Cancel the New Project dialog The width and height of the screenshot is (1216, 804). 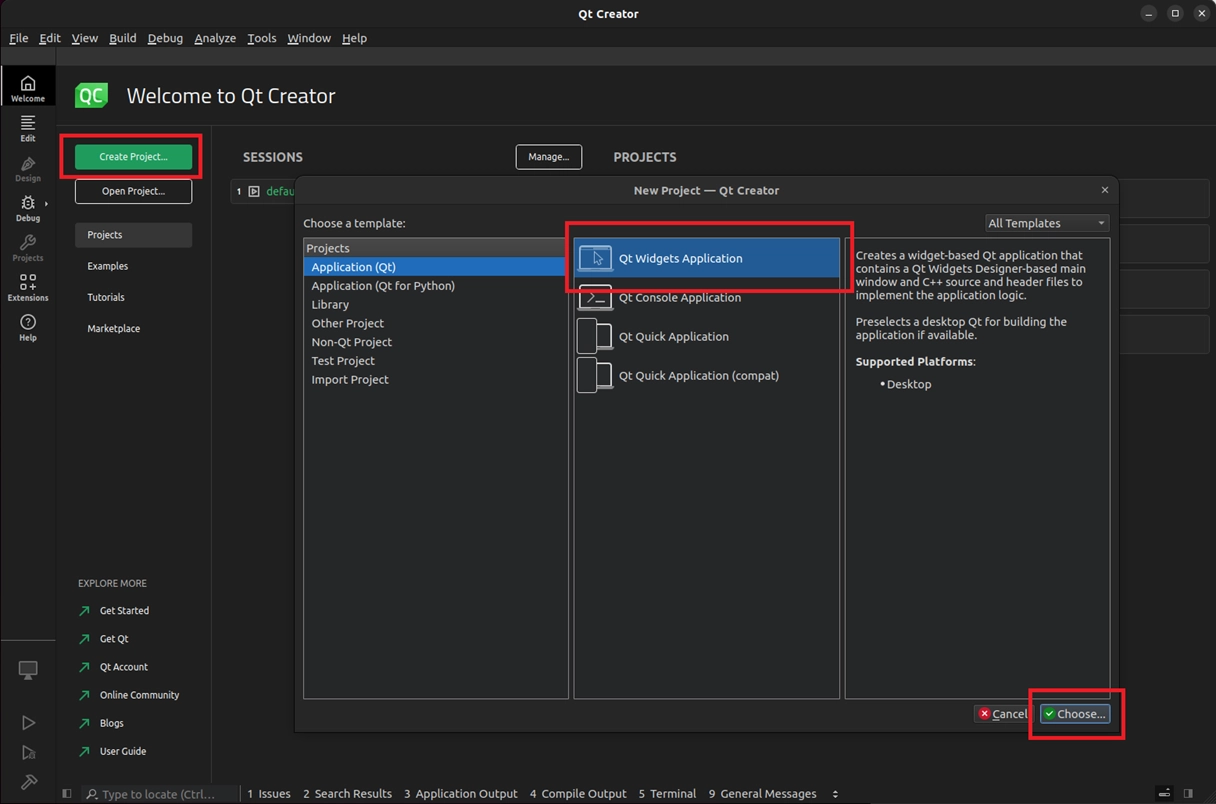pyautogui.click(x=1002, y=714)
